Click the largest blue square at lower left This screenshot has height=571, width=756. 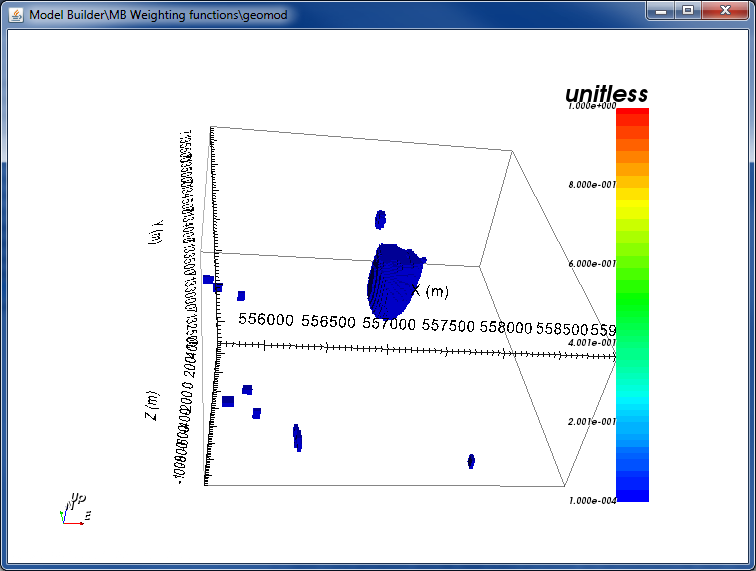click(x=228, y=401)
